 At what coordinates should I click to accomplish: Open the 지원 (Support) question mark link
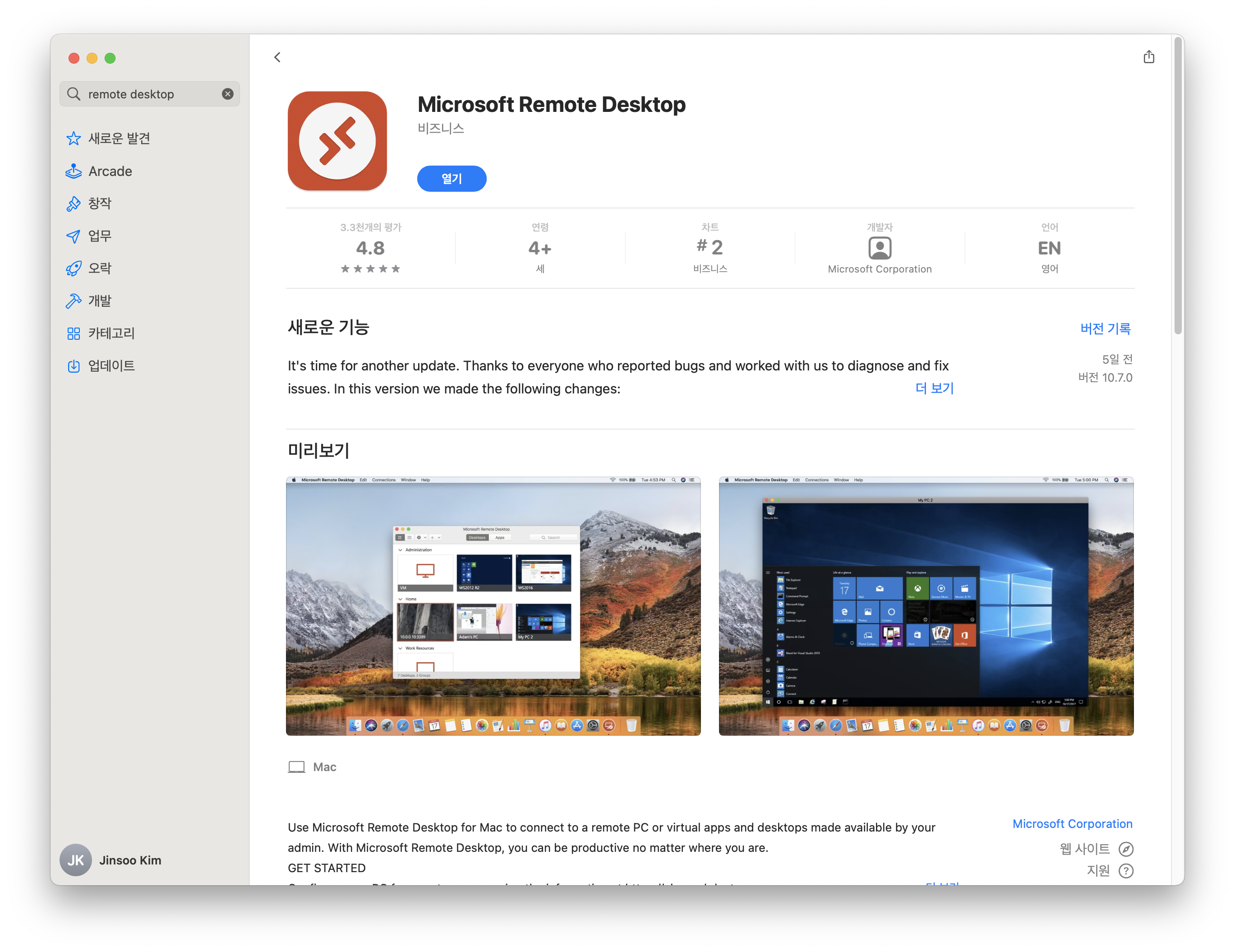(1125, 870)
